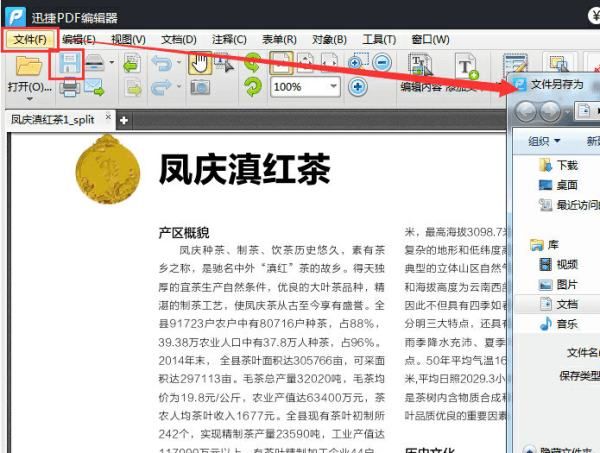Click the marquee zoom tool icon
This screenshot has height=453, width=600.
point(358,62)
